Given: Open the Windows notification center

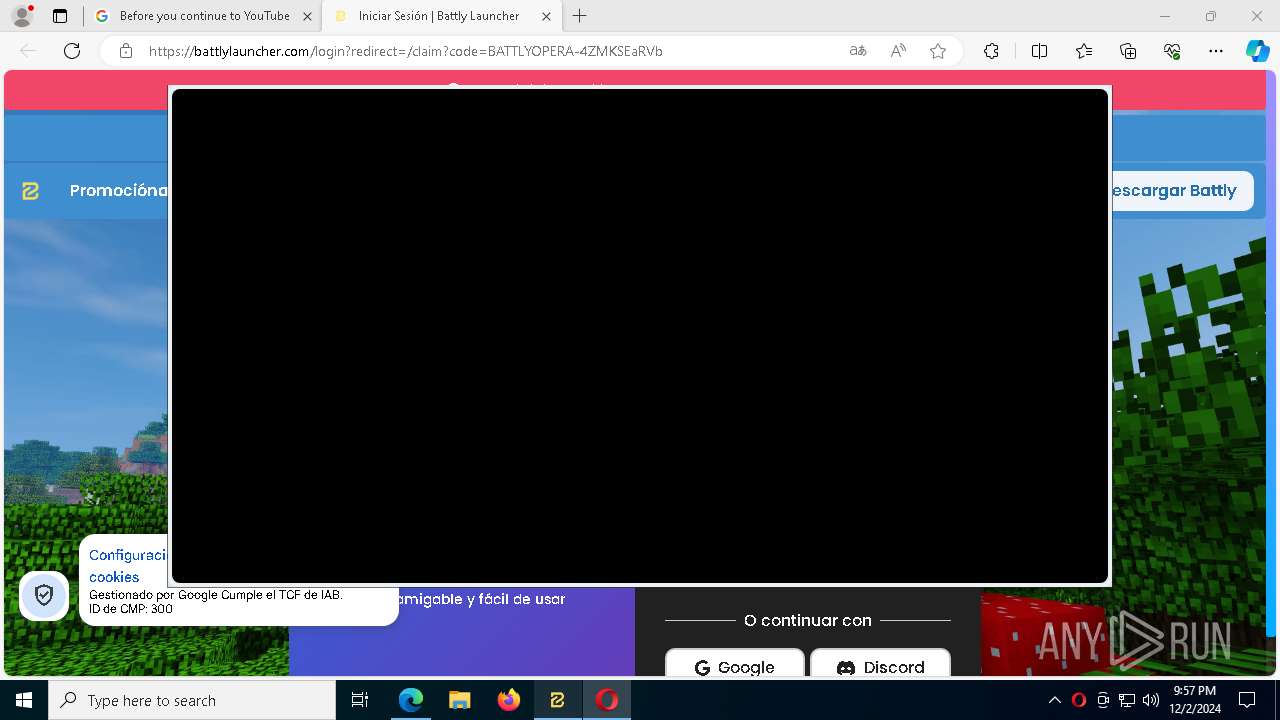Looking at the screenshot, I should point(1247,700).
